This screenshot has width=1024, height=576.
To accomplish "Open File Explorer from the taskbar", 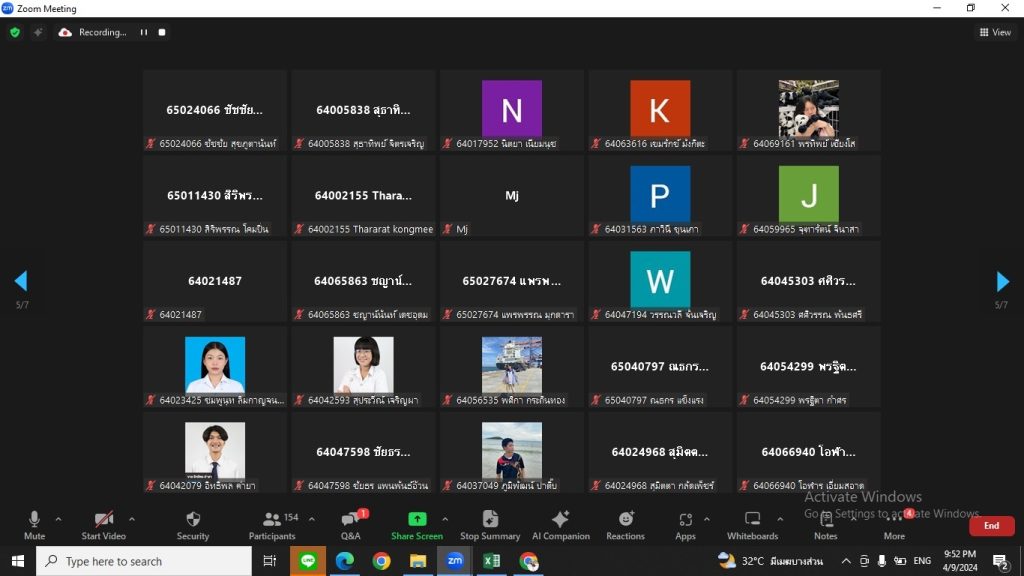I will tap(418, 561).
